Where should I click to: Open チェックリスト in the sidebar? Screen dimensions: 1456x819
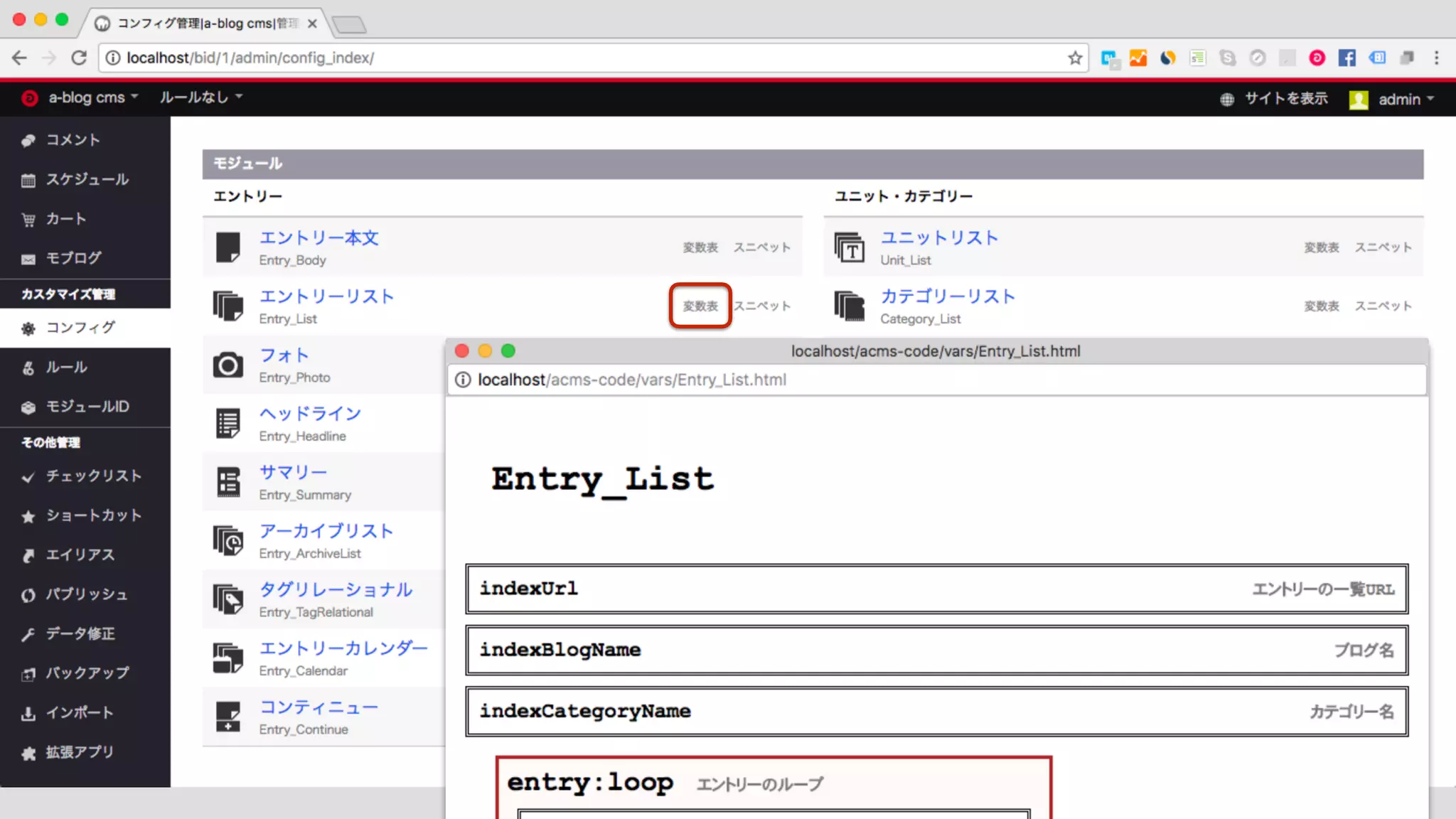[93, 476]
